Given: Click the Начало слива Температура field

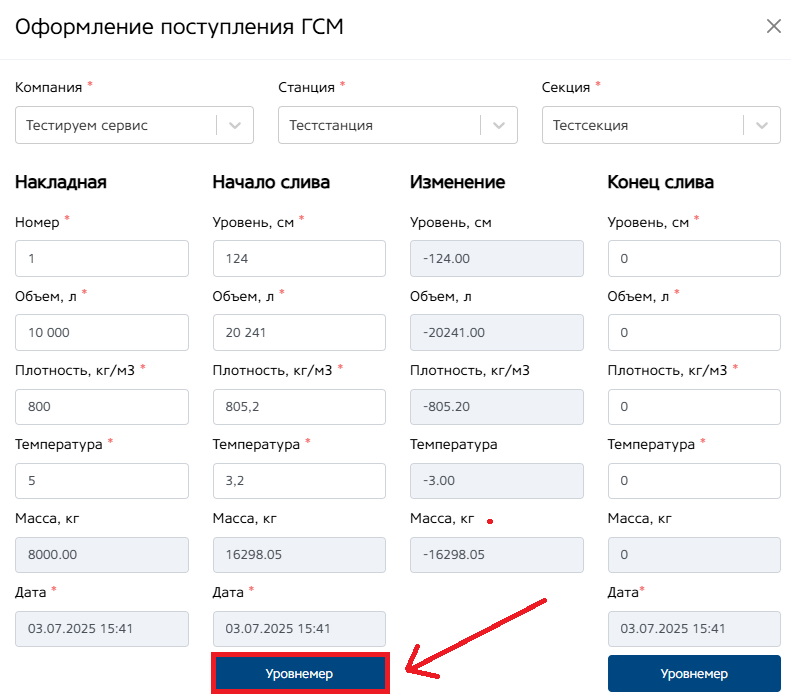Looking at the screenshot, I should [299, 481].
